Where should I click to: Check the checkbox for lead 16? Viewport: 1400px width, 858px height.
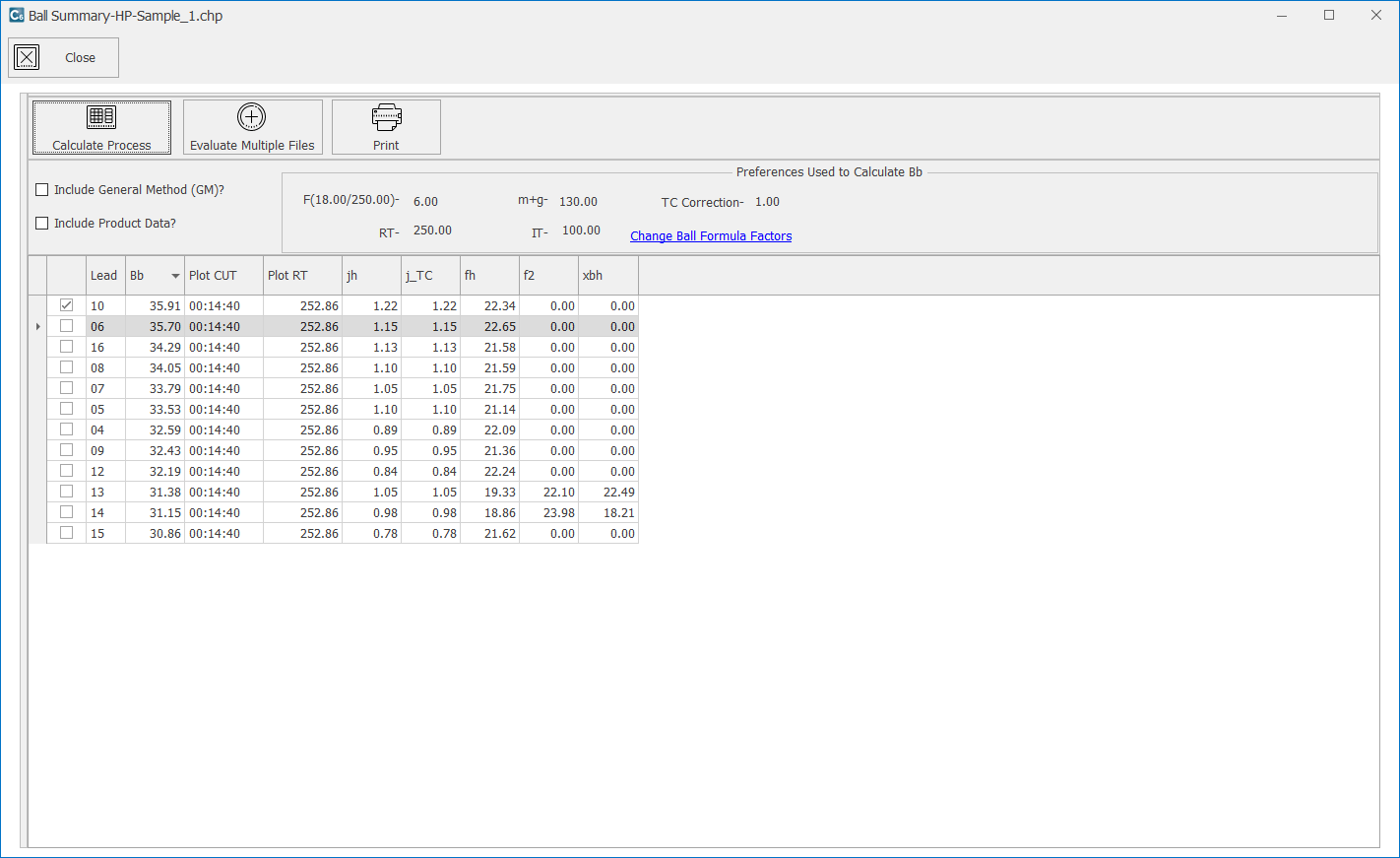(x=66, y=347)
